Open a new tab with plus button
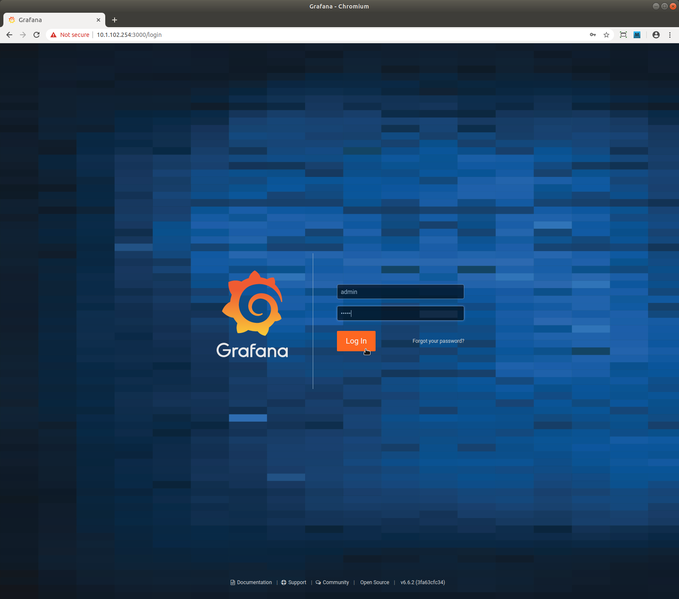 tap(114, 20)
